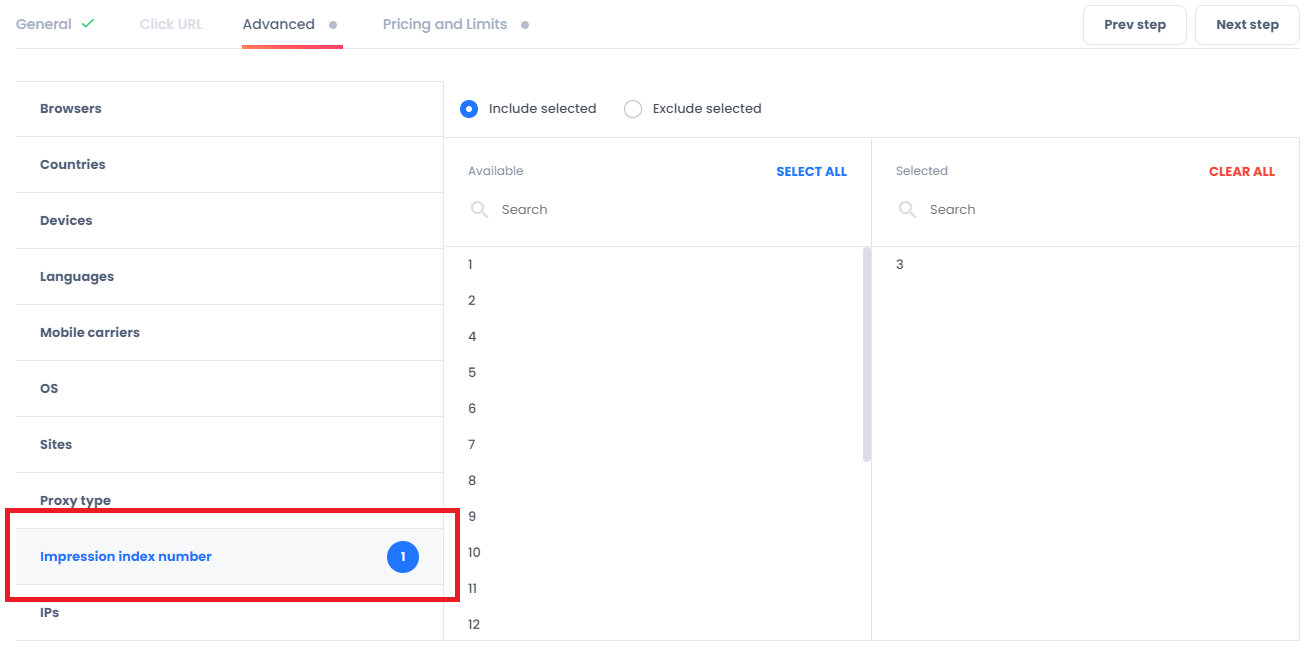Screen dimensions: 1306x648
Task: Select the Include selected radio button
Action: [469, 109]
